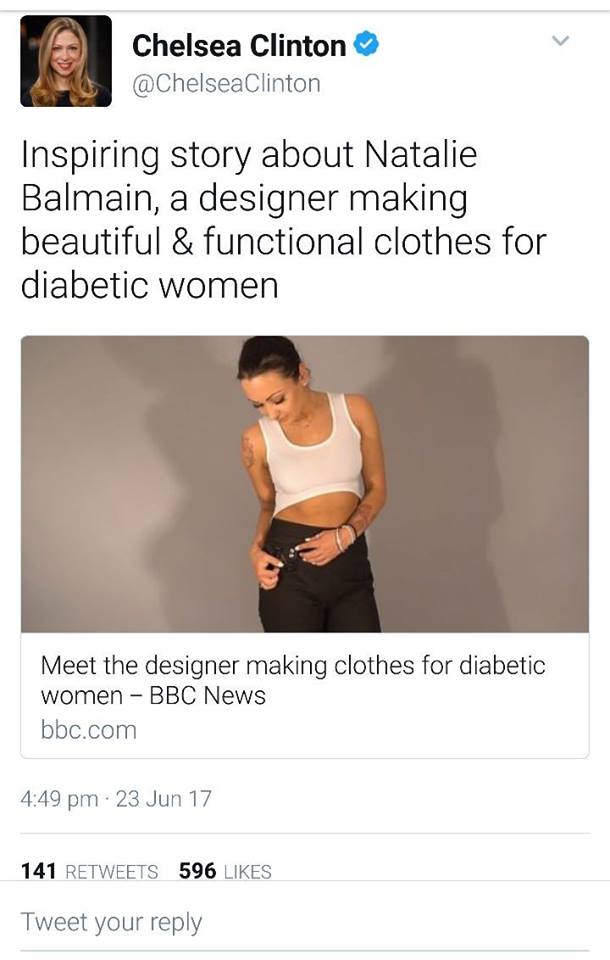View the 141 count of retweets
Viewport: 610px width, 960px height.
point(39,870)
